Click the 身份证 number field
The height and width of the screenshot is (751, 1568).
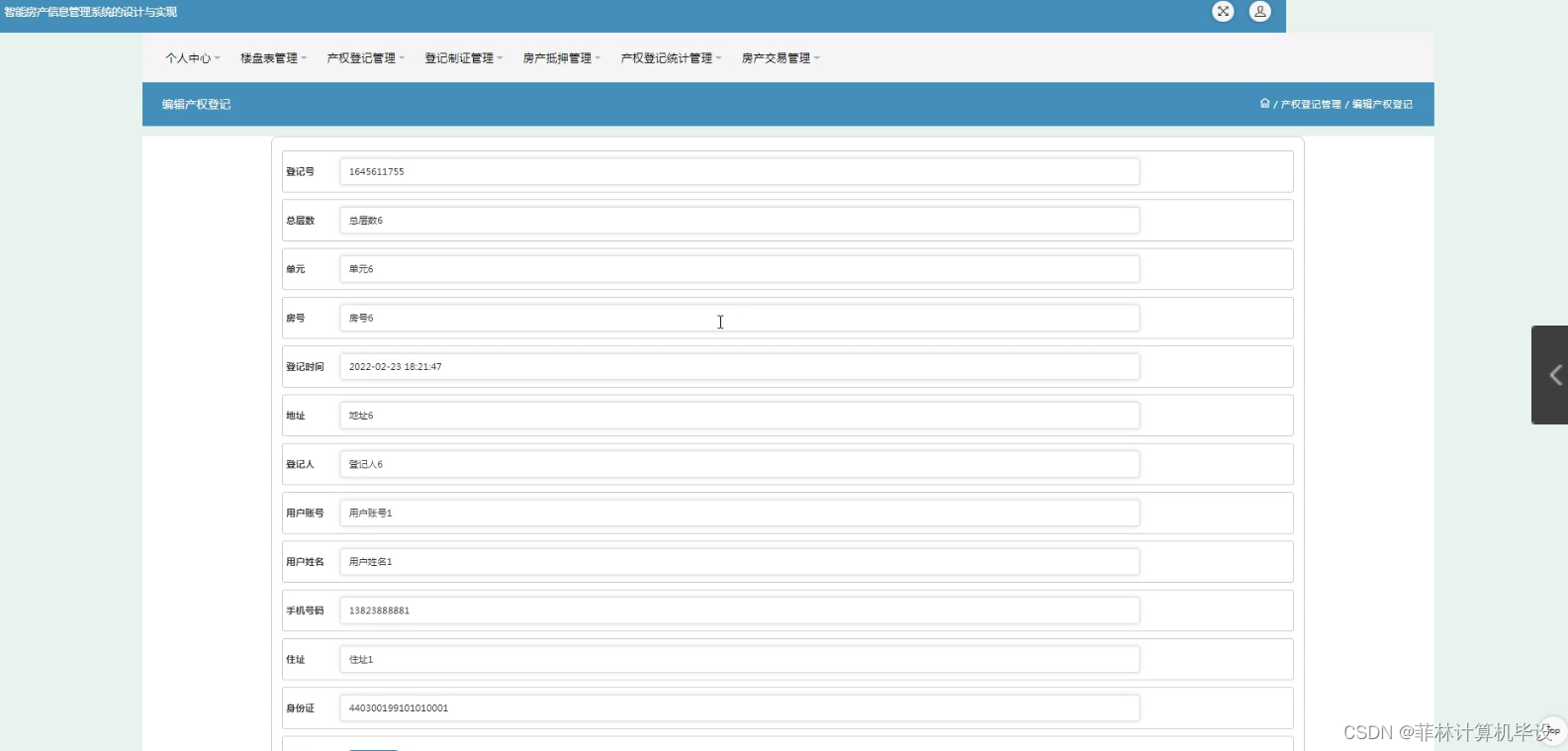point(740,707)
